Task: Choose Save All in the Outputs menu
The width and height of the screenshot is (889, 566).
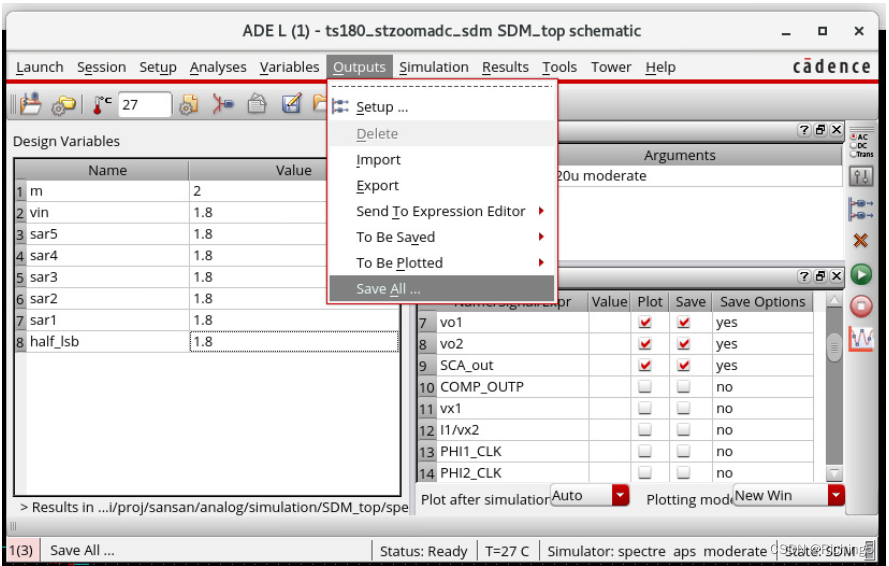Action: coord(389,289)
